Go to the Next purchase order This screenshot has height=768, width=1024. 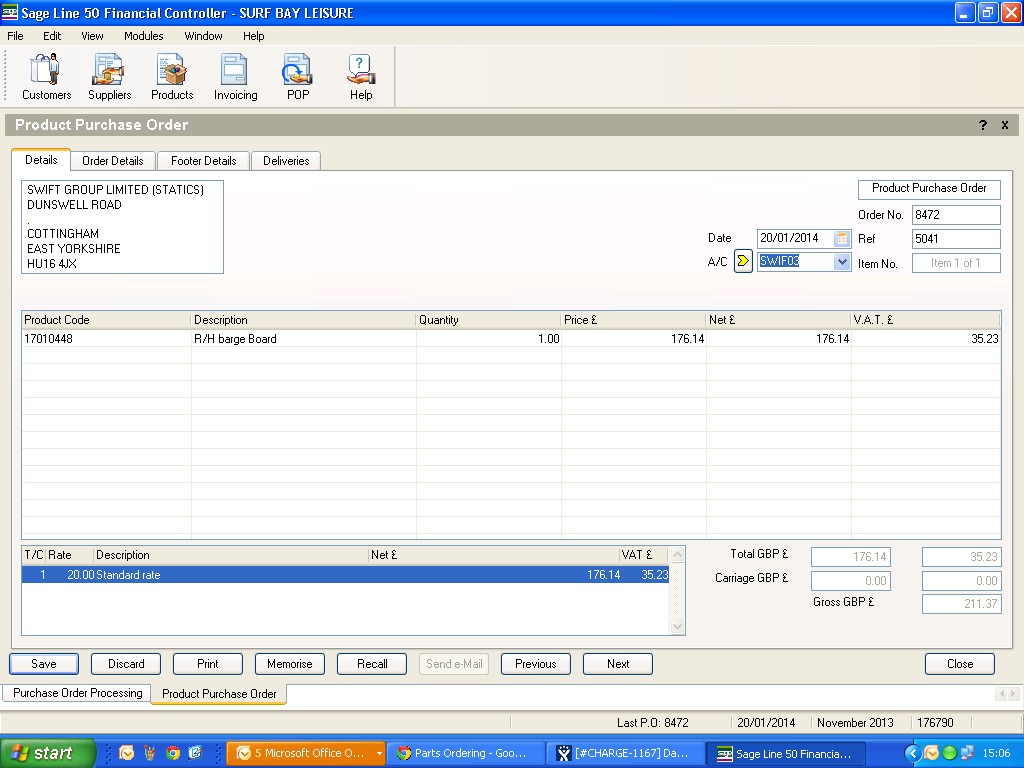click(618, 664)
